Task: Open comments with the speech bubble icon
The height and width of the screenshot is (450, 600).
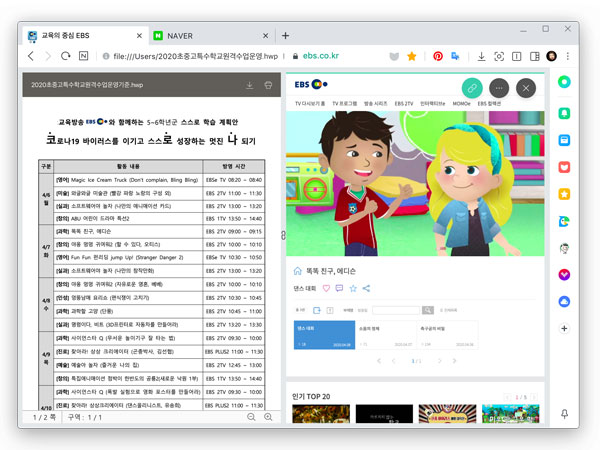Action: [x=339, y=288]
